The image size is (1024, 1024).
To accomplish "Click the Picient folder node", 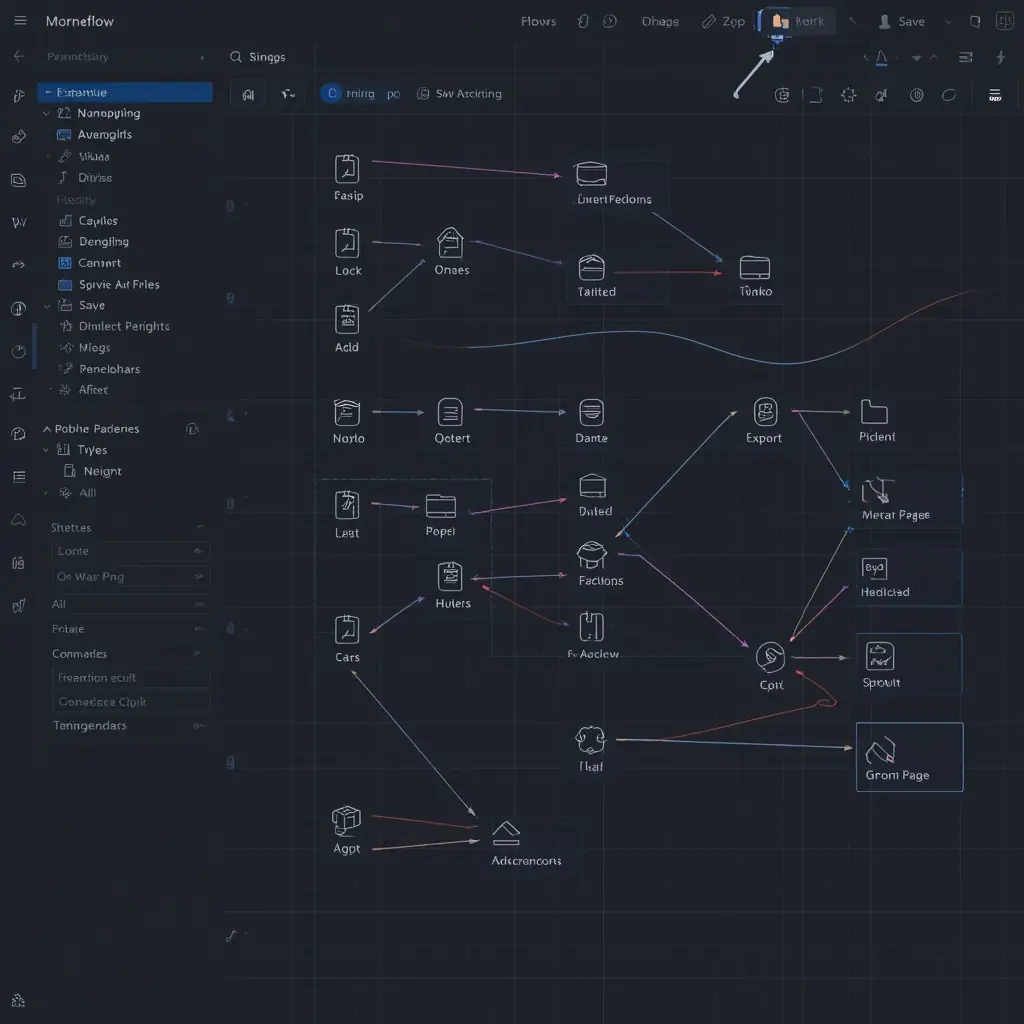I will (x=874, y=411).
